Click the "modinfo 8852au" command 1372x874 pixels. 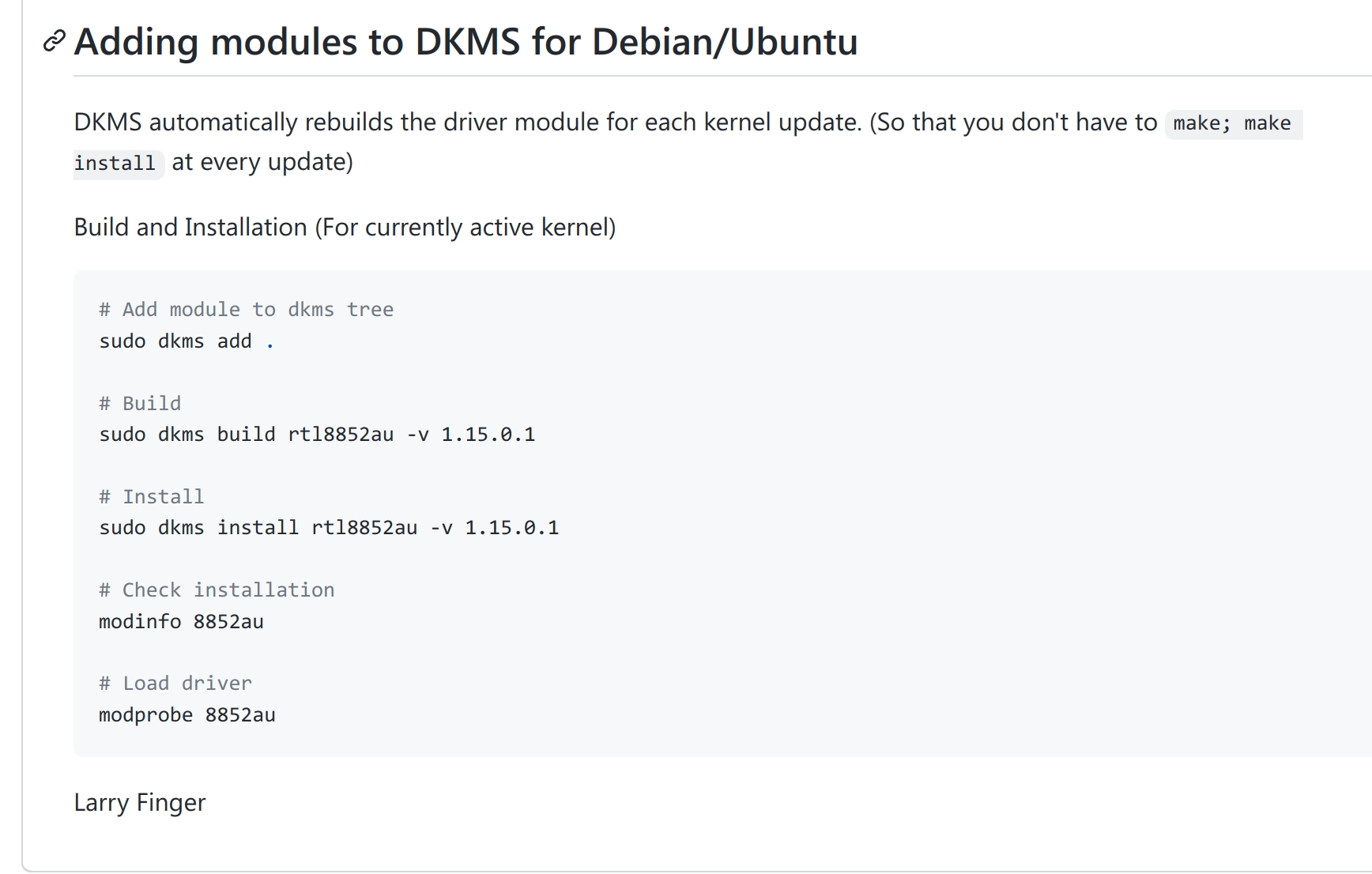point(181,621)
